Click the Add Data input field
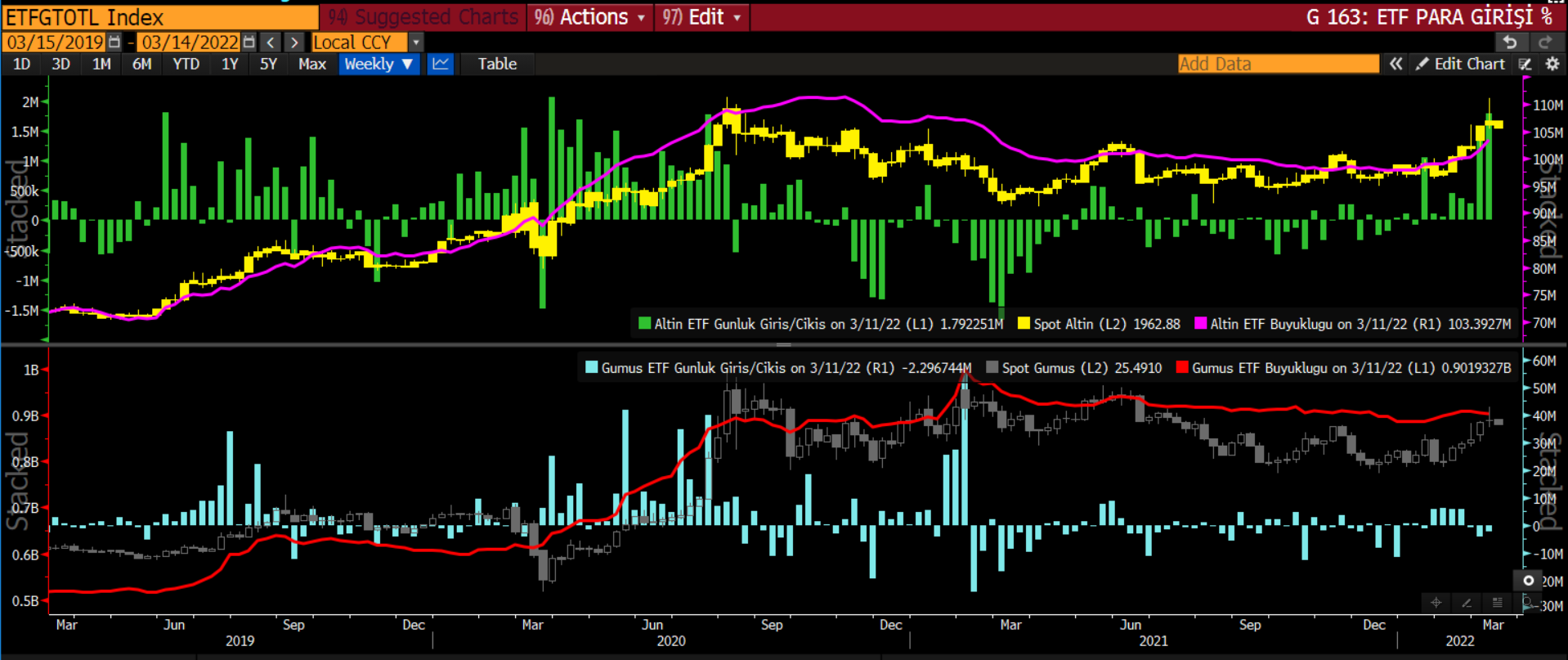This screenshot has width=1568, height=660. (1278, 64)
